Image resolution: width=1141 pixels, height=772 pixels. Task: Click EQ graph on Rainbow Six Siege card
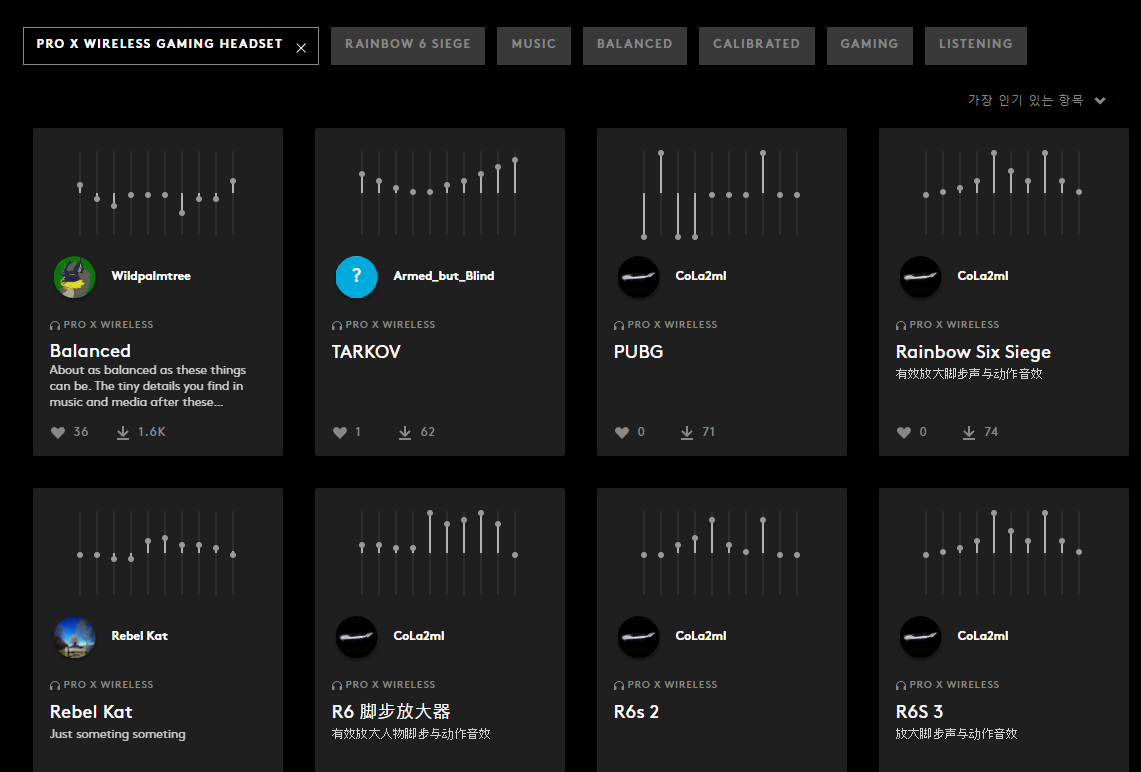1002,193
